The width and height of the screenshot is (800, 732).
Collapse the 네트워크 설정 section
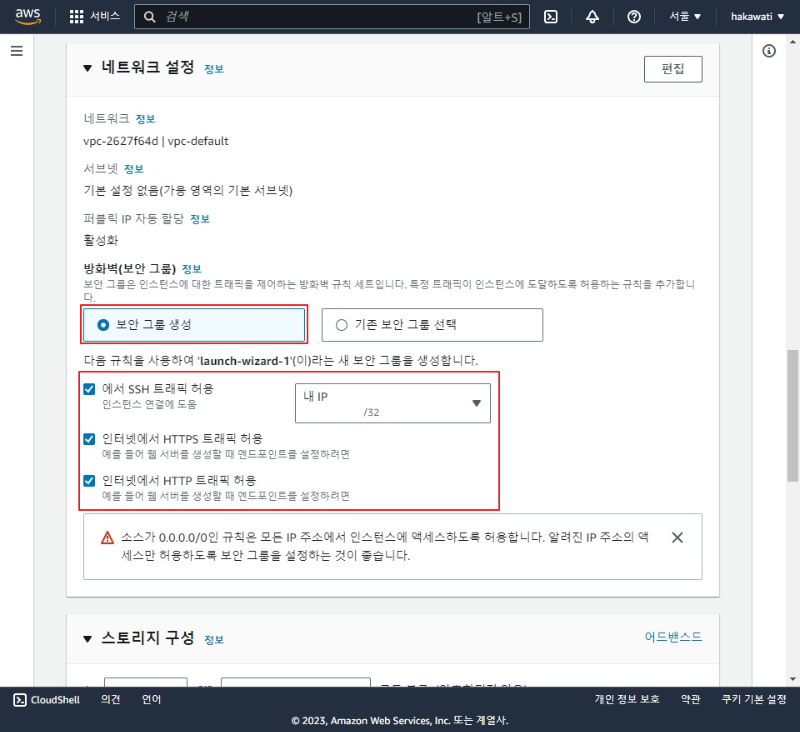tap(87, 69)
